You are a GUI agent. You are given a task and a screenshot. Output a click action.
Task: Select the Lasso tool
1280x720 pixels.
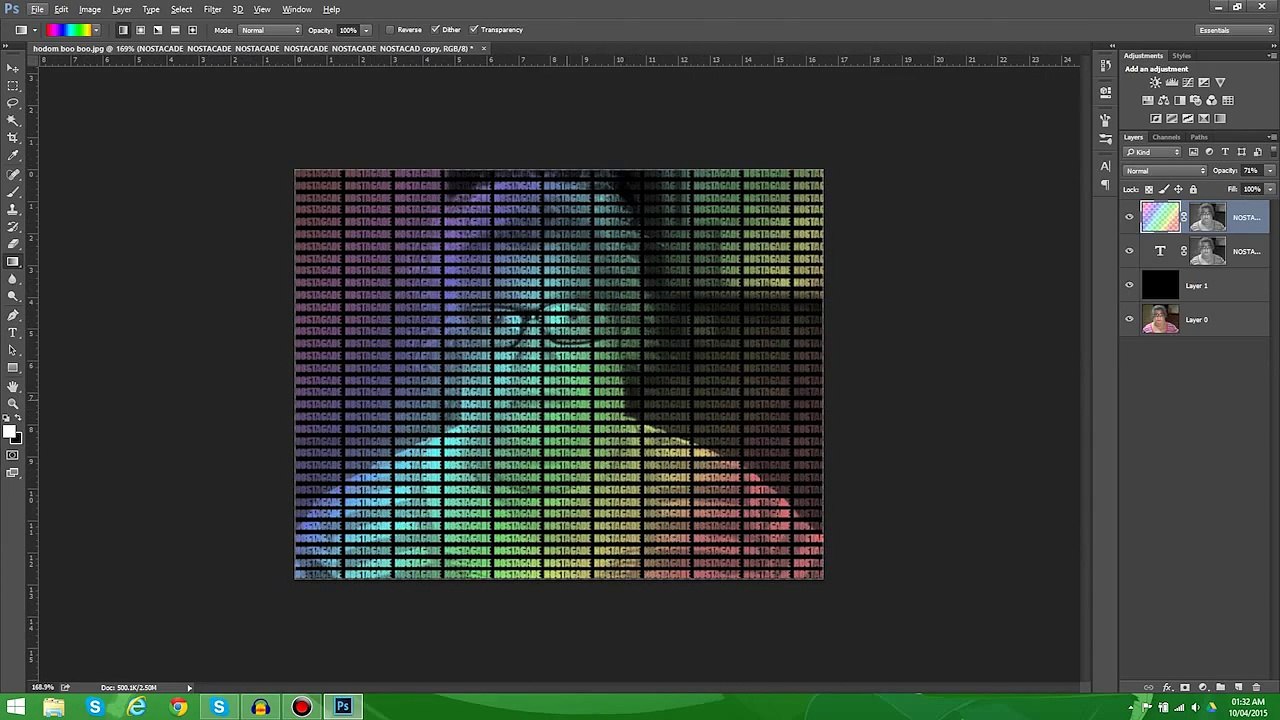click(13, 103)
